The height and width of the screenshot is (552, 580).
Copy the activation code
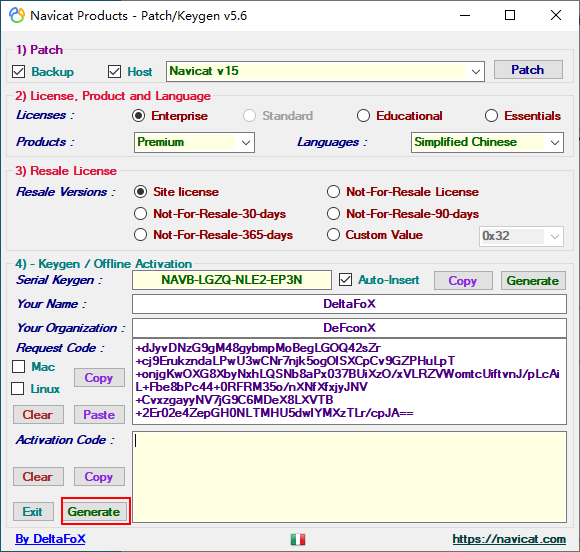(x=99, y=477)
